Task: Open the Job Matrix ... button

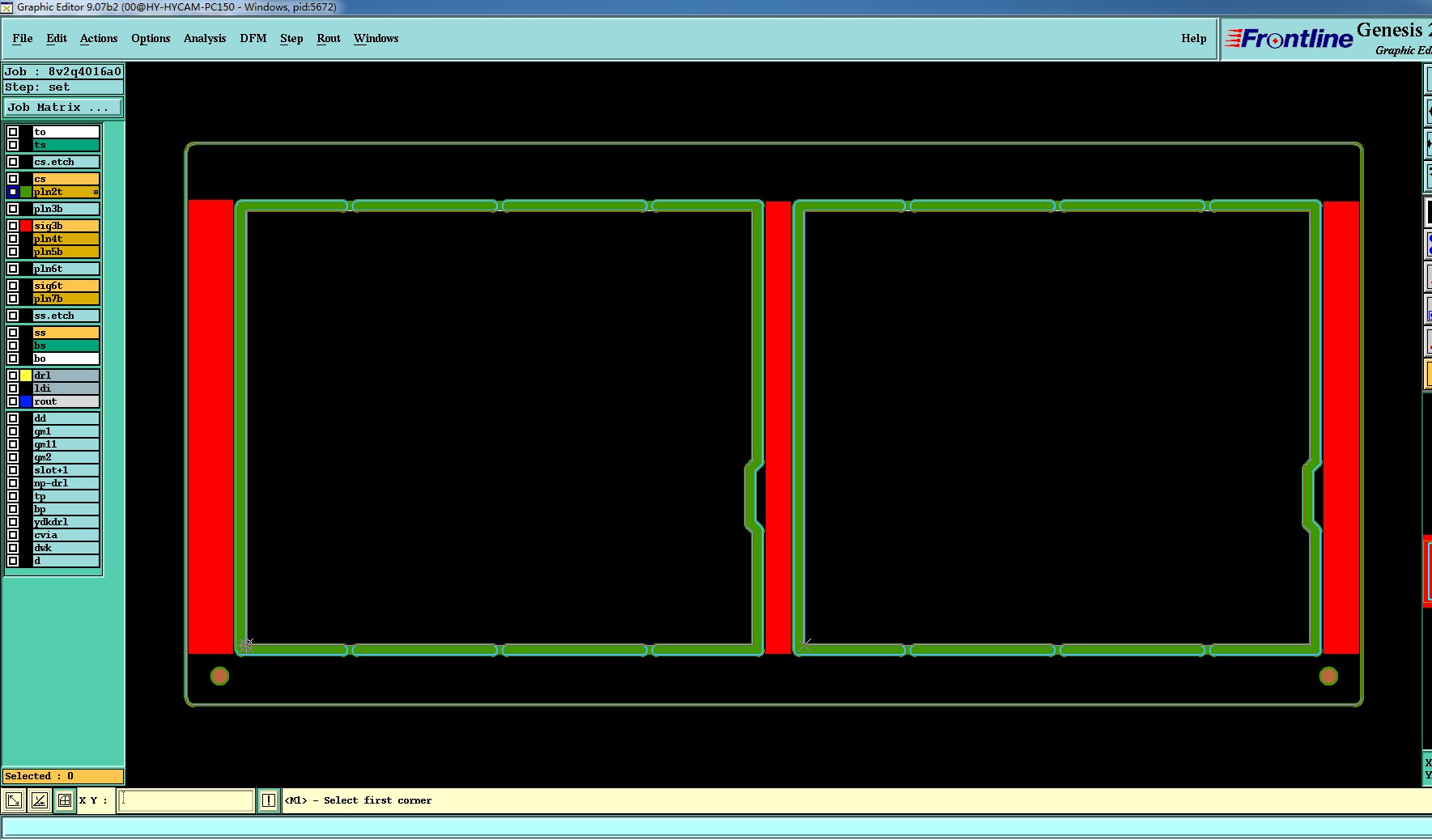Action: click(63, 108)
